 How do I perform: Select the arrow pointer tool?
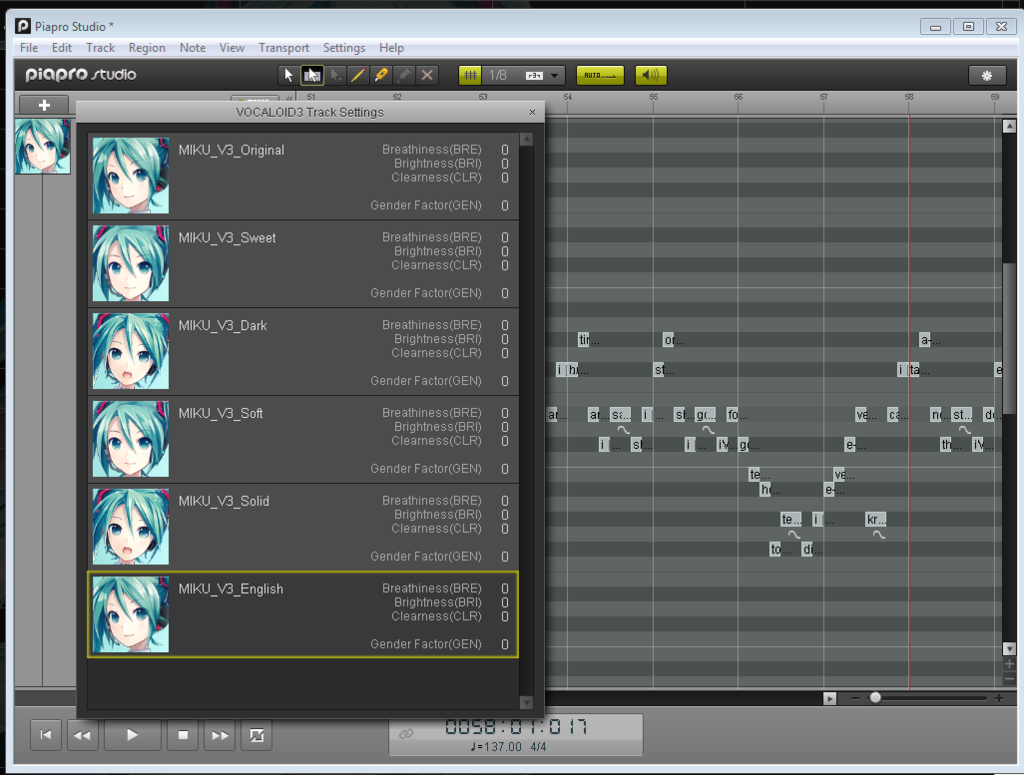(x=288, y=75)
